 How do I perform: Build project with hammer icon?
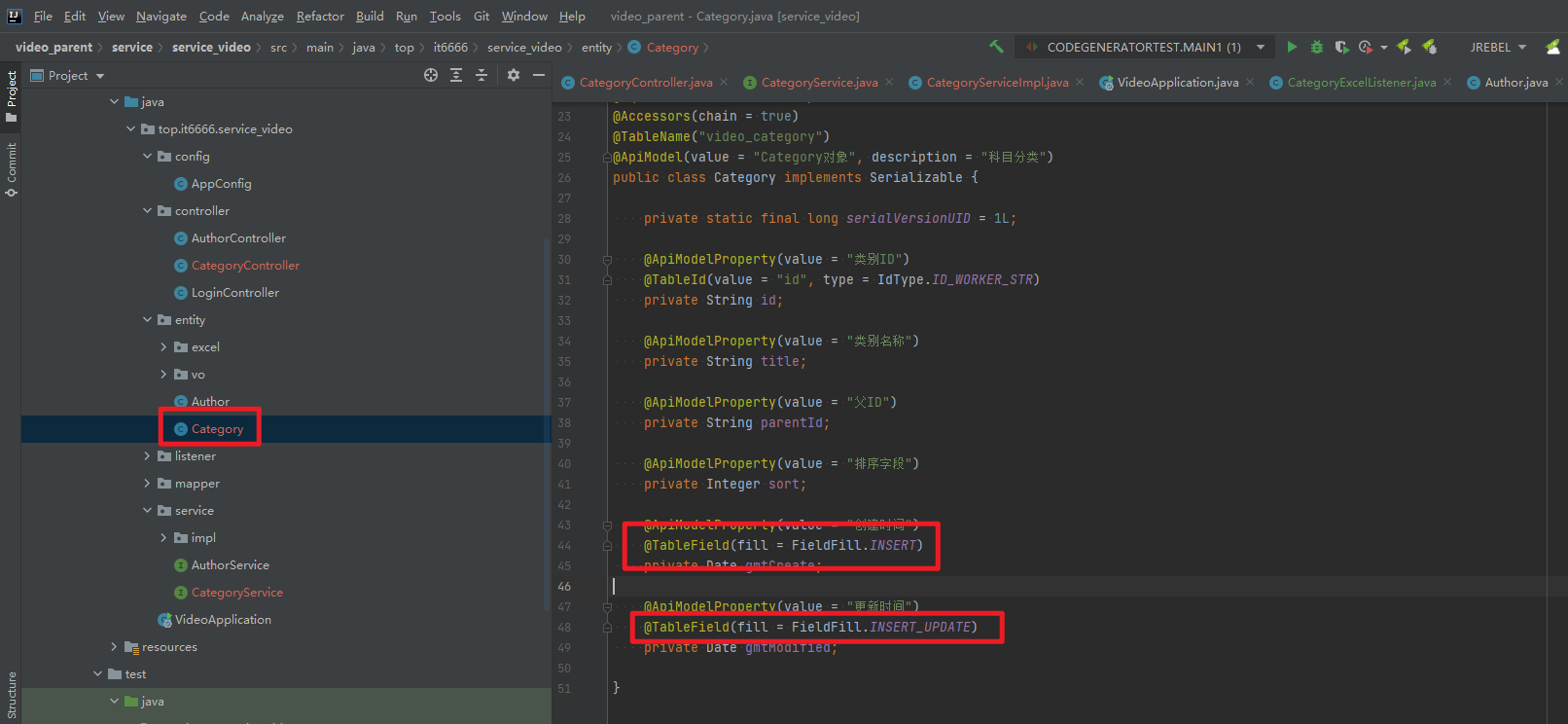(x=996, y=47)
